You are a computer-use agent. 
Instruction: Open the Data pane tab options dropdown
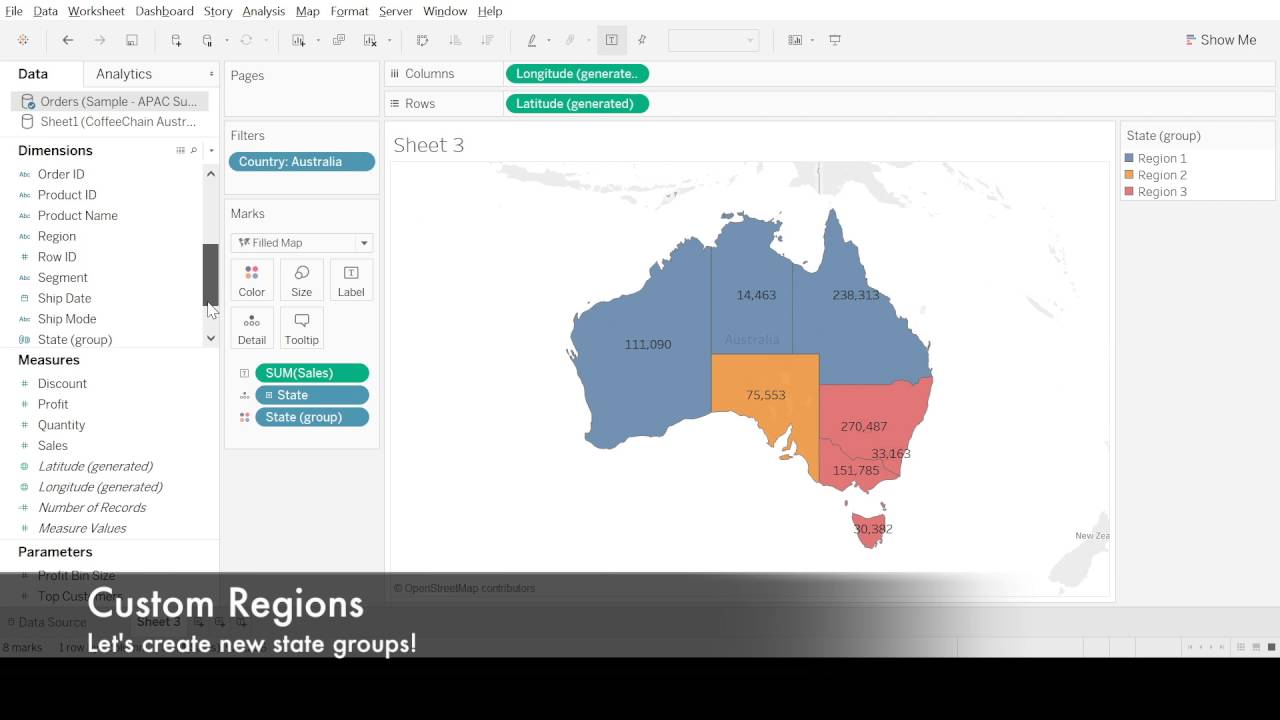pyautogui.click(x=211, y=74)
